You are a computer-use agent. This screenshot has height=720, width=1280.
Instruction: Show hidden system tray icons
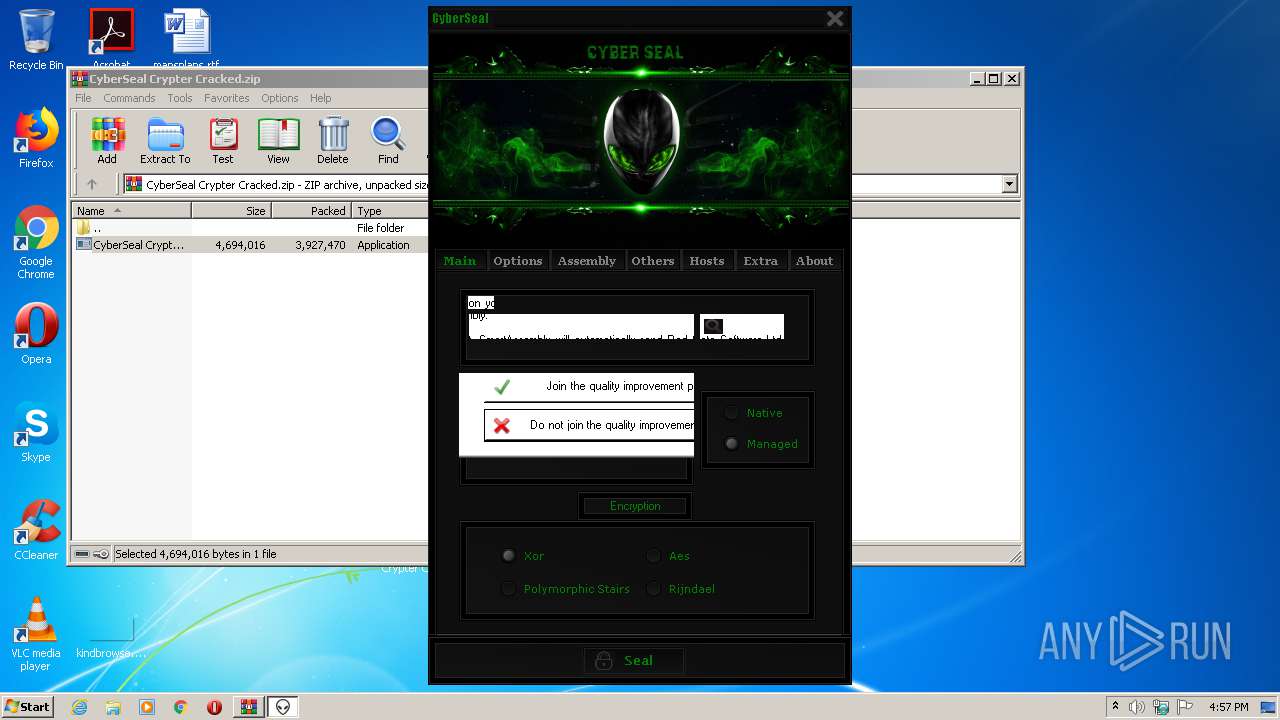tap(1115, 706)
